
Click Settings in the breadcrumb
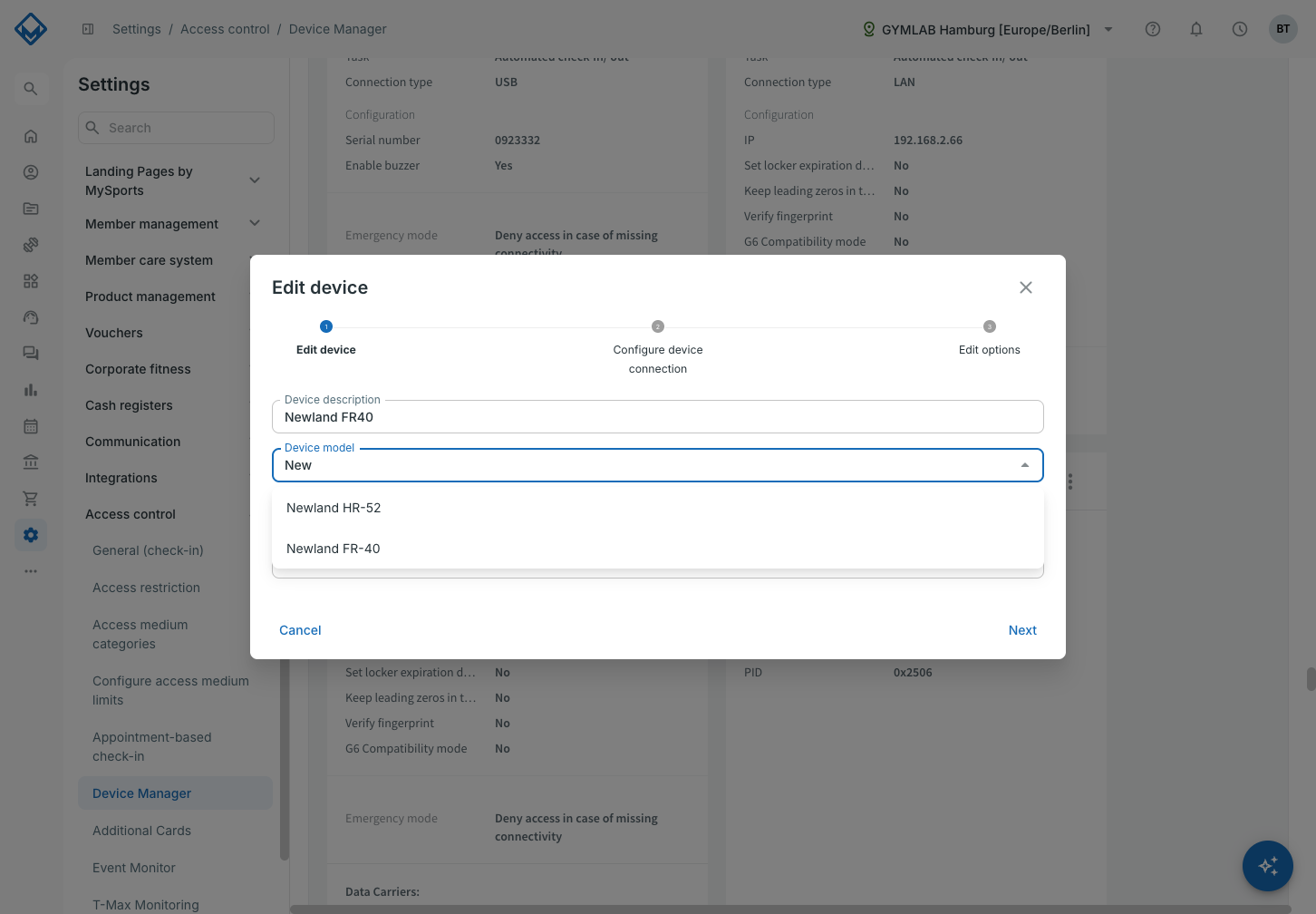[137, 29]
